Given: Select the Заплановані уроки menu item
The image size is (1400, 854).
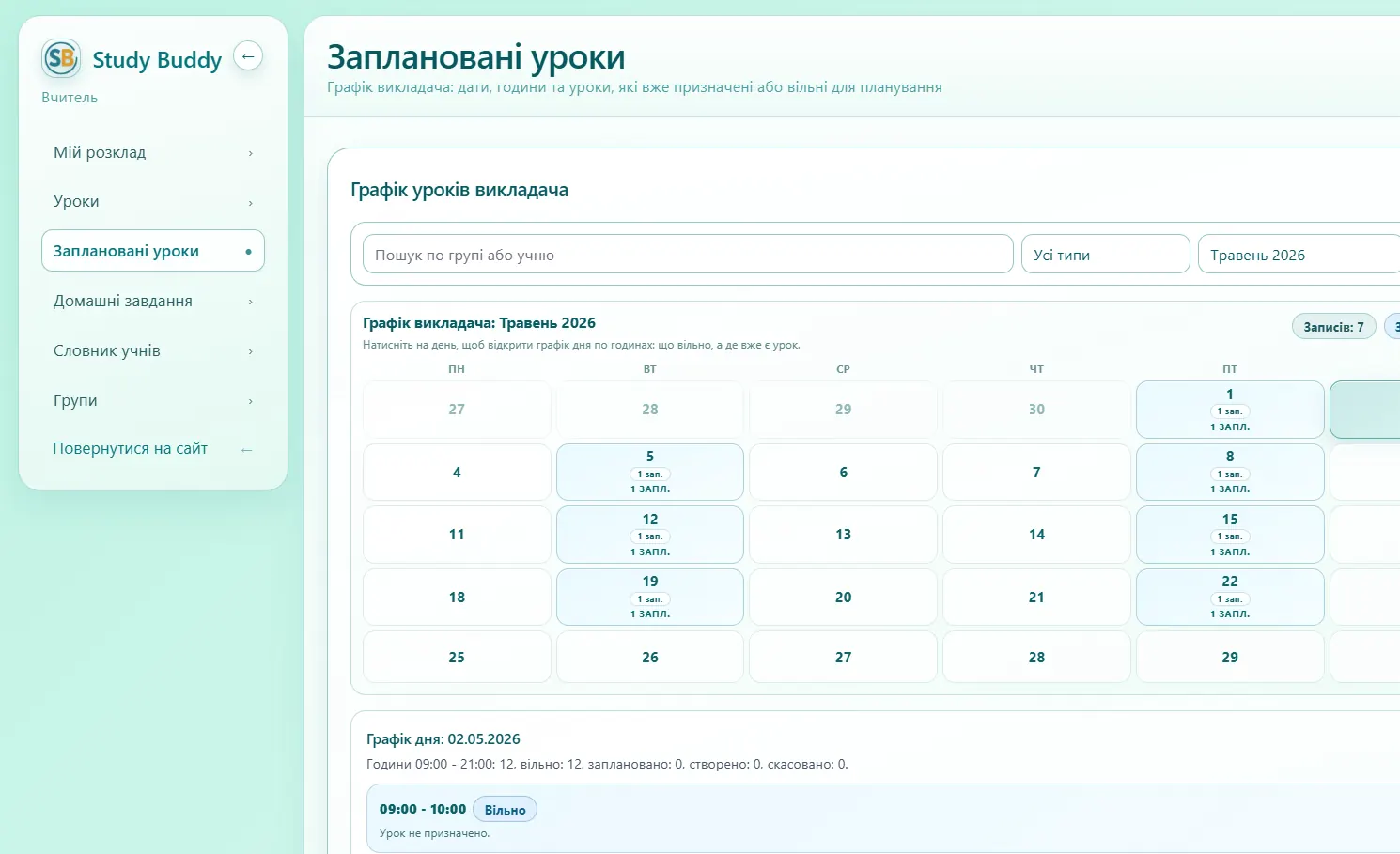Looking at the screenshot, I should pyautogui.click(x=153, y=251).
